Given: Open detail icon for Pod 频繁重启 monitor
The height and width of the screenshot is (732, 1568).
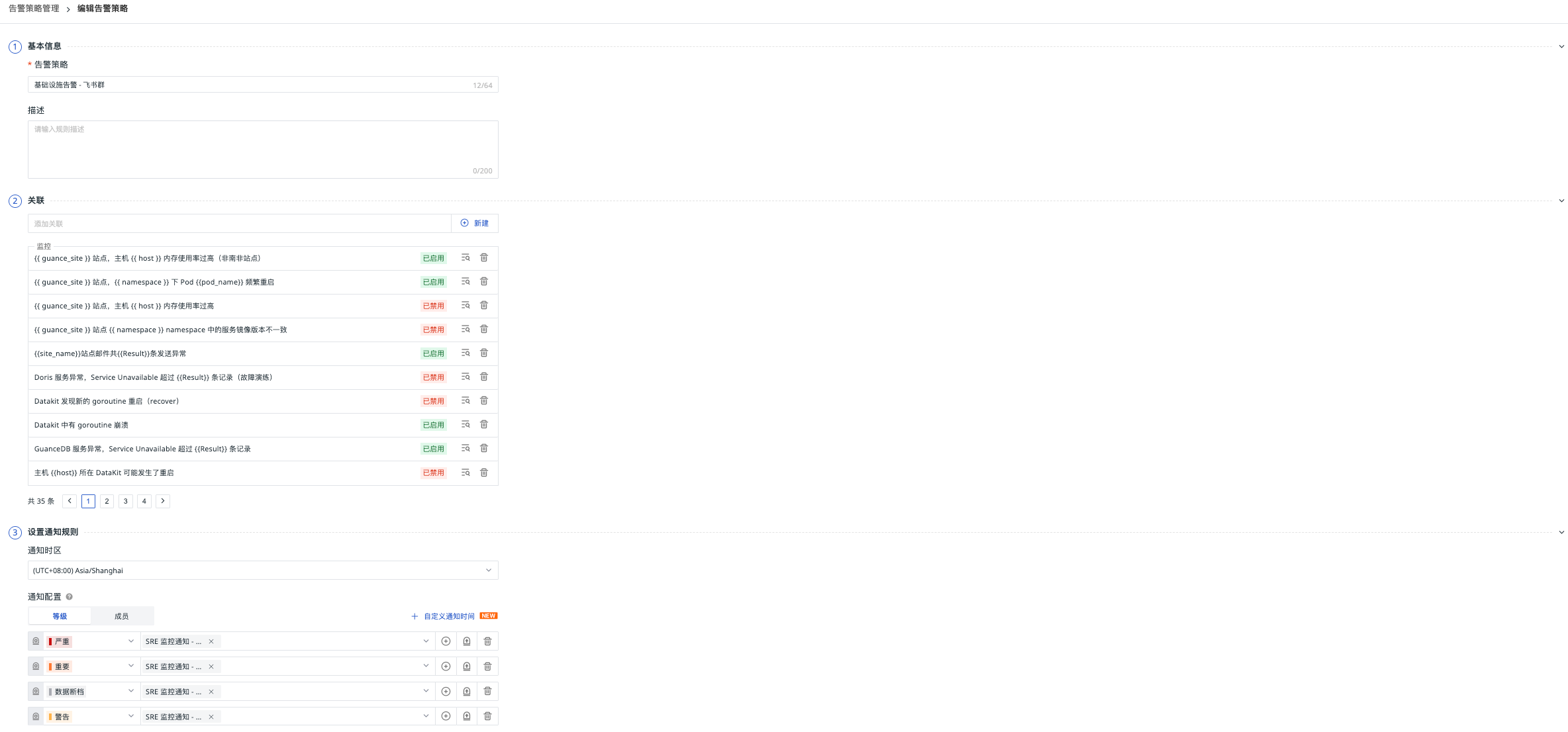Looking at the screenshot, I should coord(465,282).
